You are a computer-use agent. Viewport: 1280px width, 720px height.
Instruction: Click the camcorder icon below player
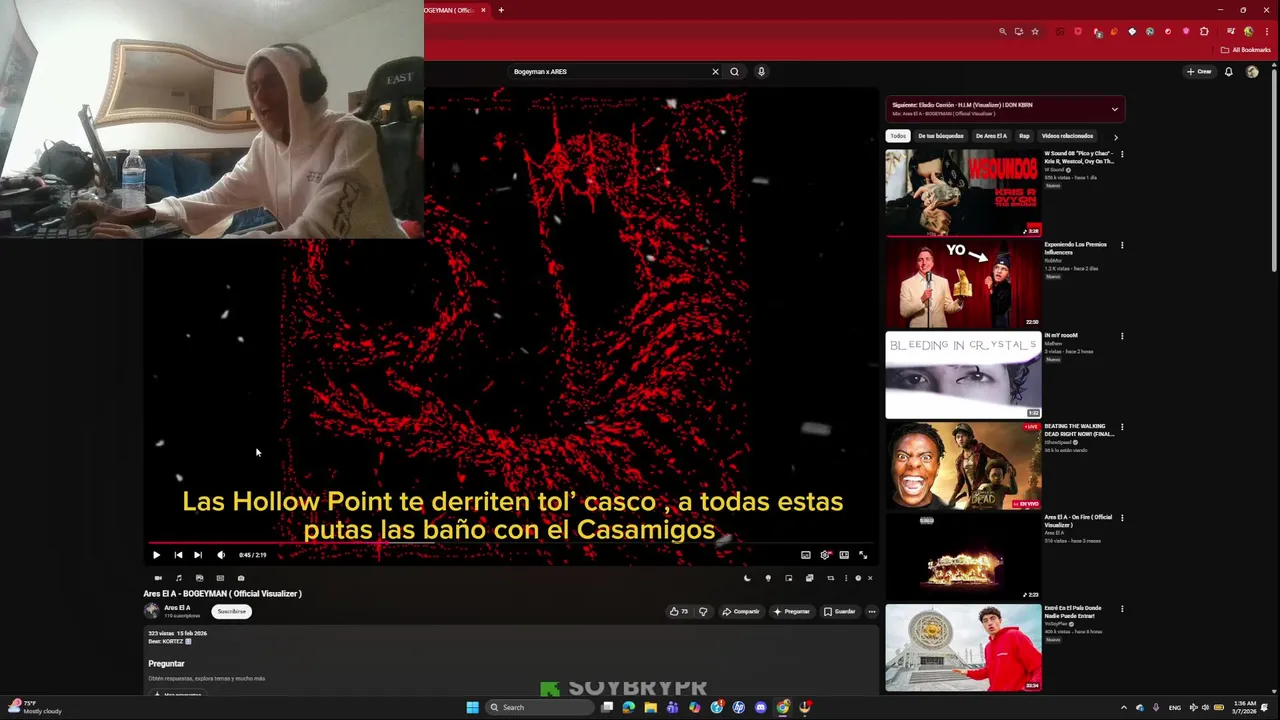click(158, 578)
